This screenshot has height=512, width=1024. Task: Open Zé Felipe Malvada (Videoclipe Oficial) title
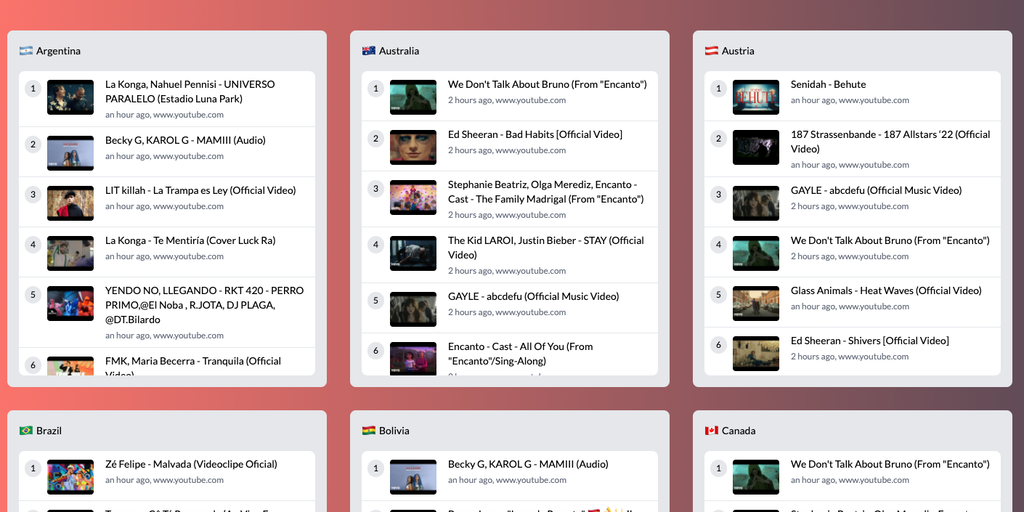click(191, 464)
